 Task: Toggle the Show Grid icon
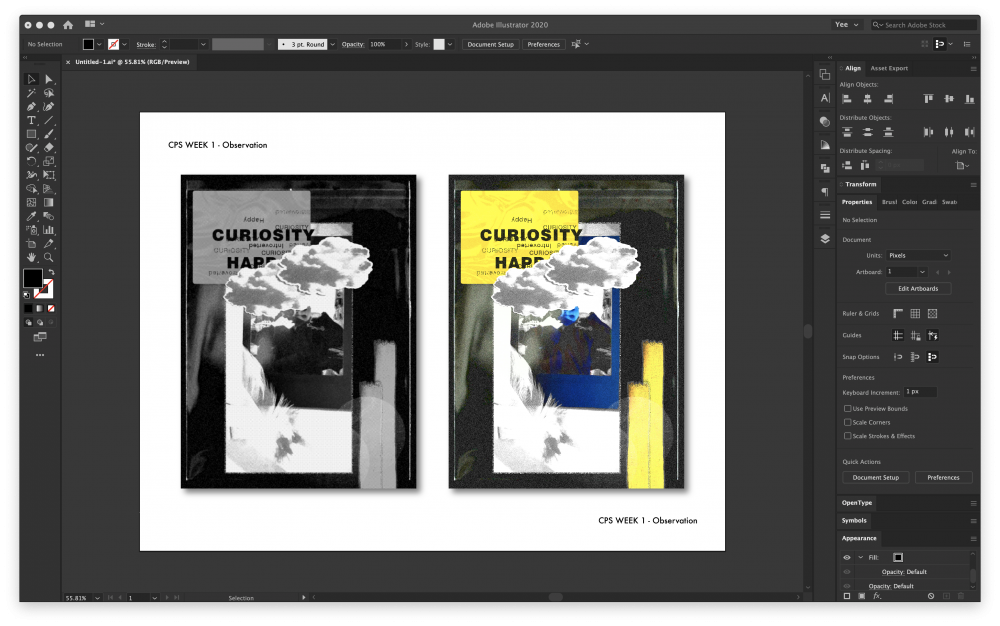click(915, 314)
